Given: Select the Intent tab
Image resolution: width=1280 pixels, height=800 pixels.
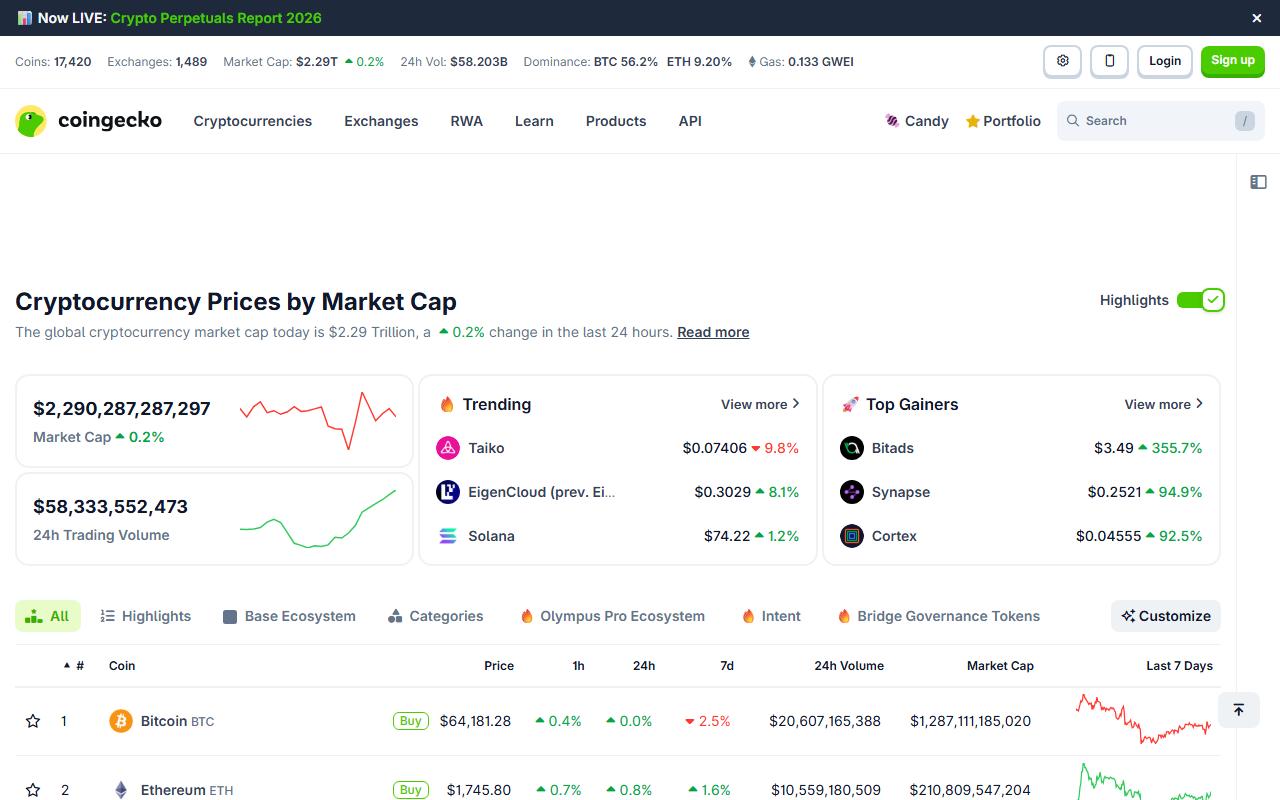Looking at the screenshot, I should pos(771,616).
